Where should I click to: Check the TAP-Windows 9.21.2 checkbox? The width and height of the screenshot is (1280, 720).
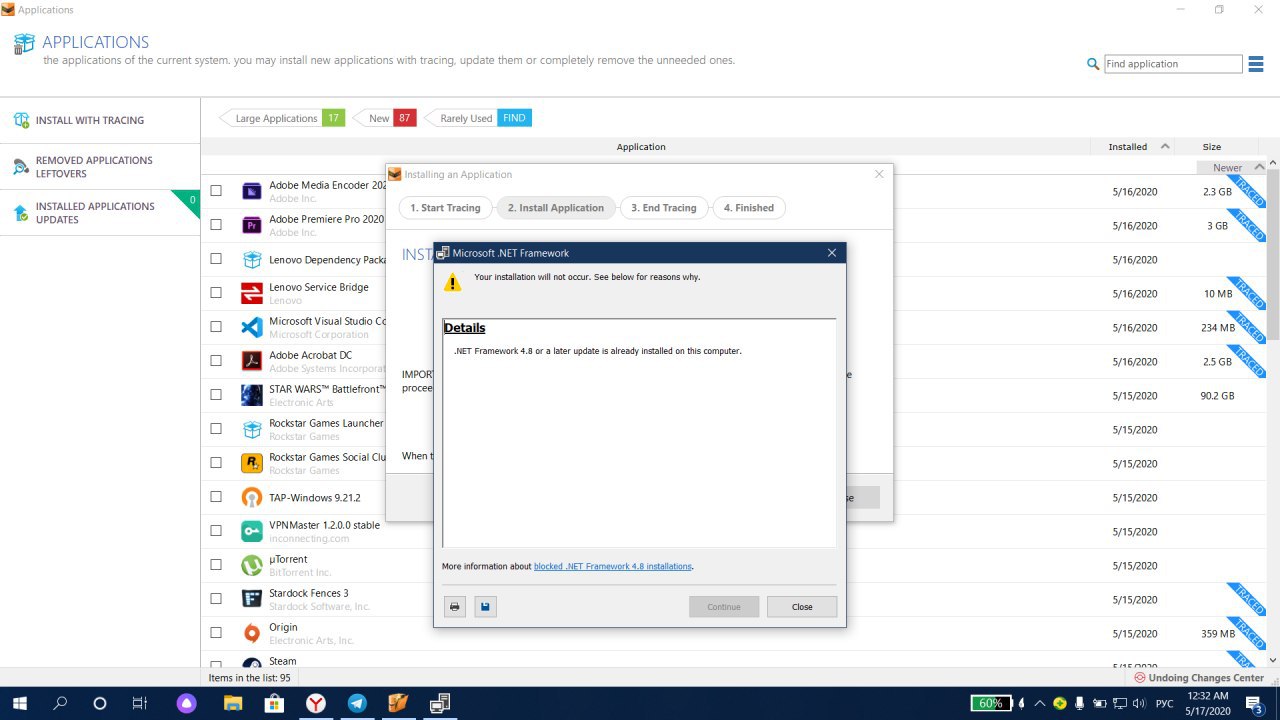pyautogui.click(x=216, y=496)
